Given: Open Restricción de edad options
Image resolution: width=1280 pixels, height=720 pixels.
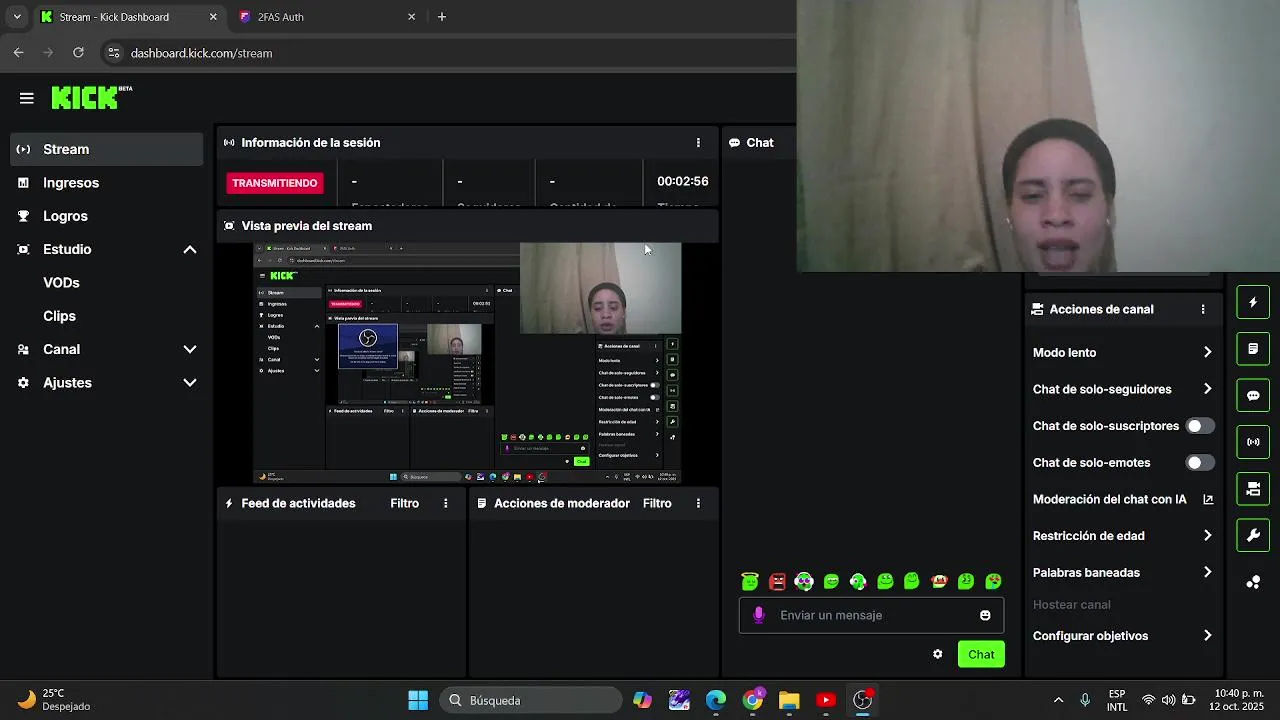Looking at the screenshot, I should click(x=1123, y=536).
